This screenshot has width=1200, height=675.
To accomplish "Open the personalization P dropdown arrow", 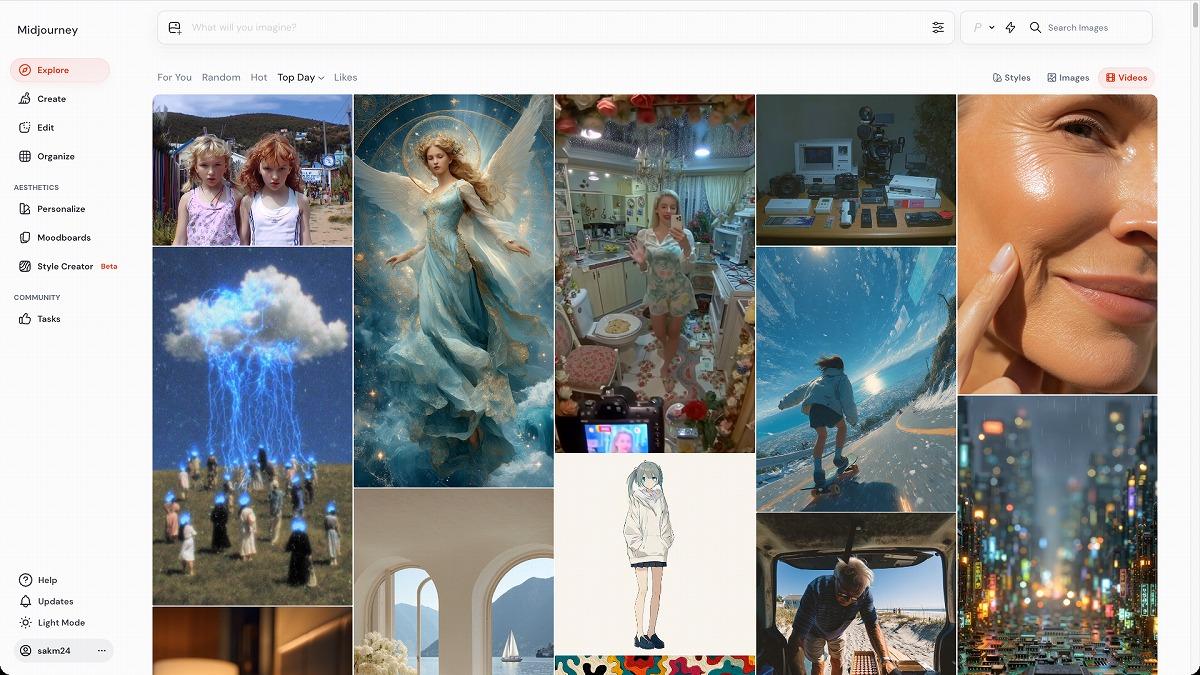I will tap(991, 28).
